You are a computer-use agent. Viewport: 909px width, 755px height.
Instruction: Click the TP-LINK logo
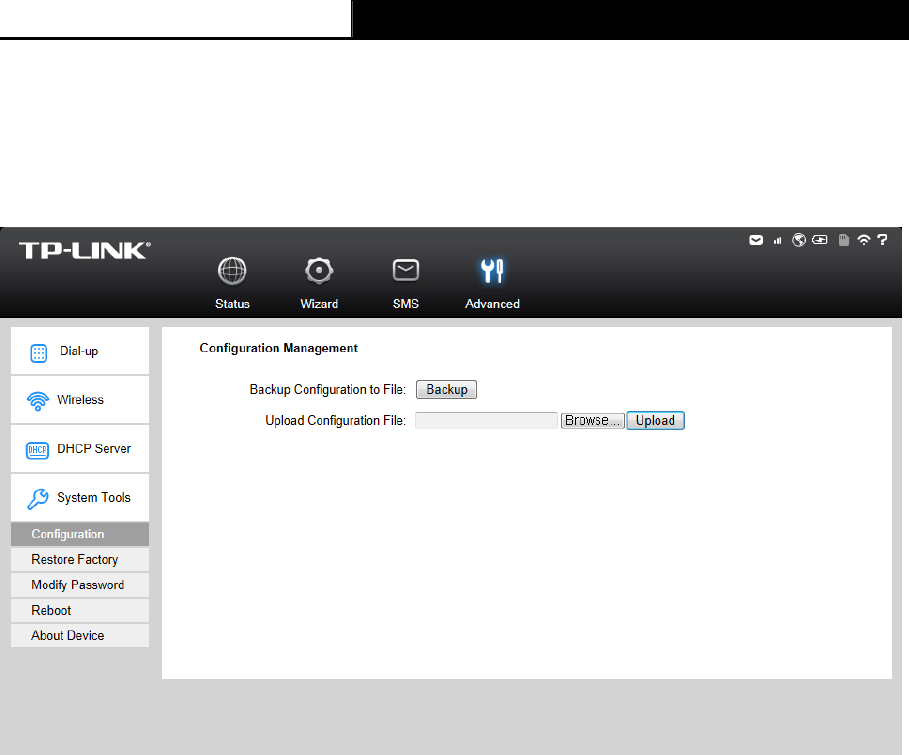point(85,251)
